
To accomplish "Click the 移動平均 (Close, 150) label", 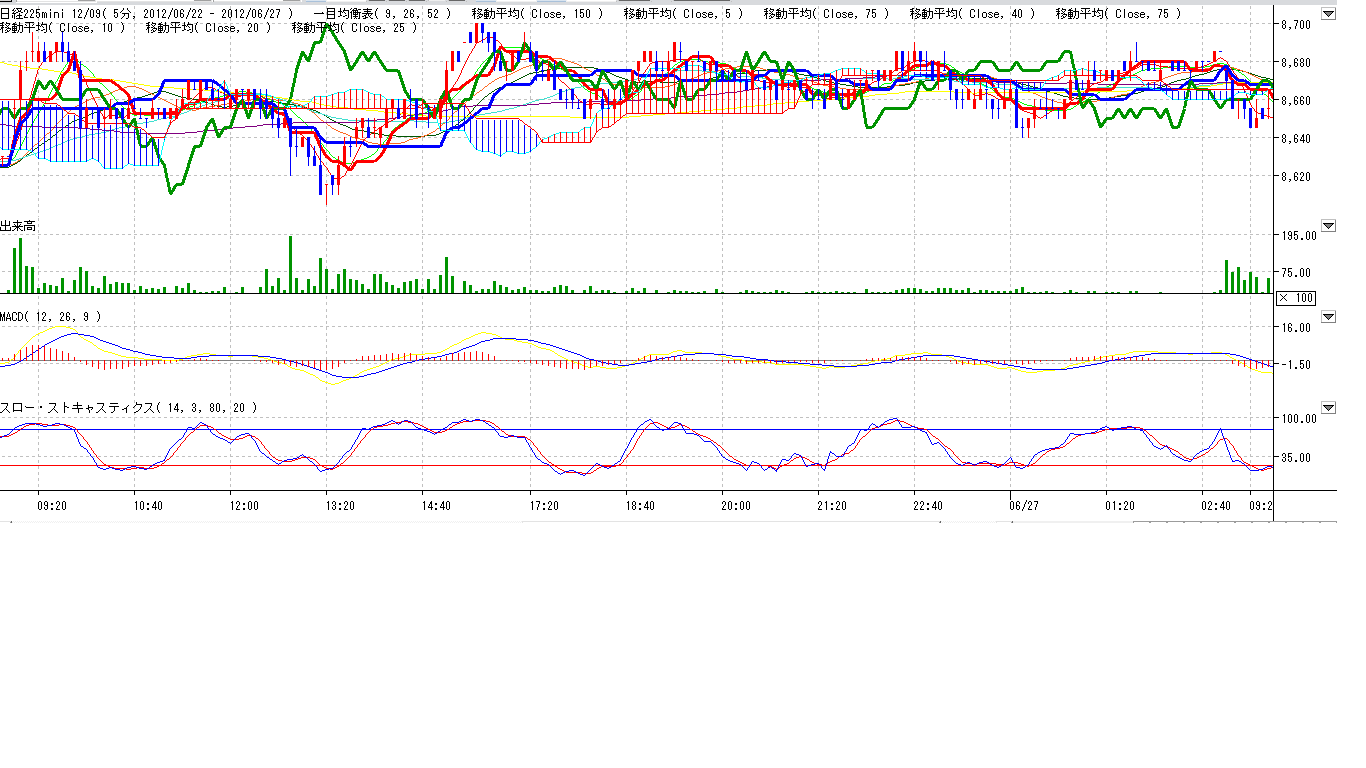I will pyautogui.click(x=537, y=14).
